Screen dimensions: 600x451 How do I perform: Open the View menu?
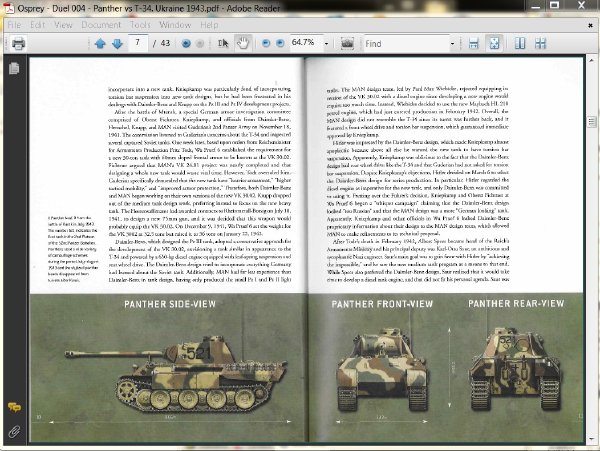click(x=63, y=25)
